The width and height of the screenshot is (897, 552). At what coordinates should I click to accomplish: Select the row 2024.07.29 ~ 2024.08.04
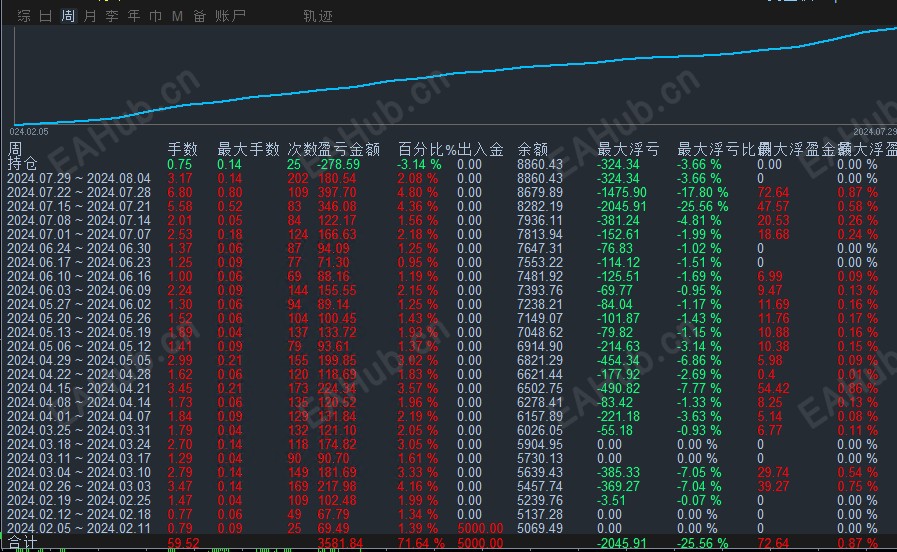[448, 178]
